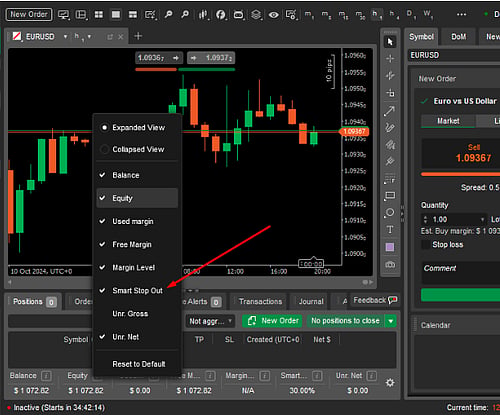Select the crosshair tool
Image resolution: width=500 pixels, height=415 pixels.
coord(390,59)
